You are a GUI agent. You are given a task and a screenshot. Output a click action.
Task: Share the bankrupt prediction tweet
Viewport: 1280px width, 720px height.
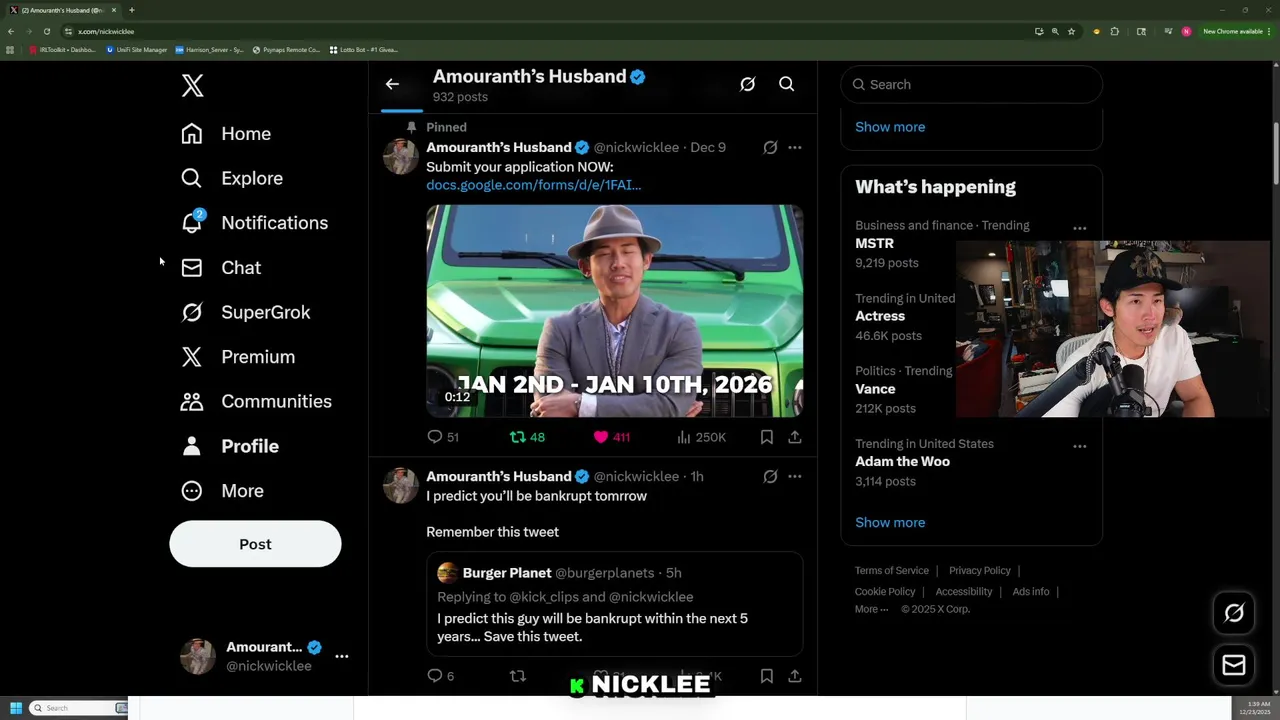pos(795,676)
